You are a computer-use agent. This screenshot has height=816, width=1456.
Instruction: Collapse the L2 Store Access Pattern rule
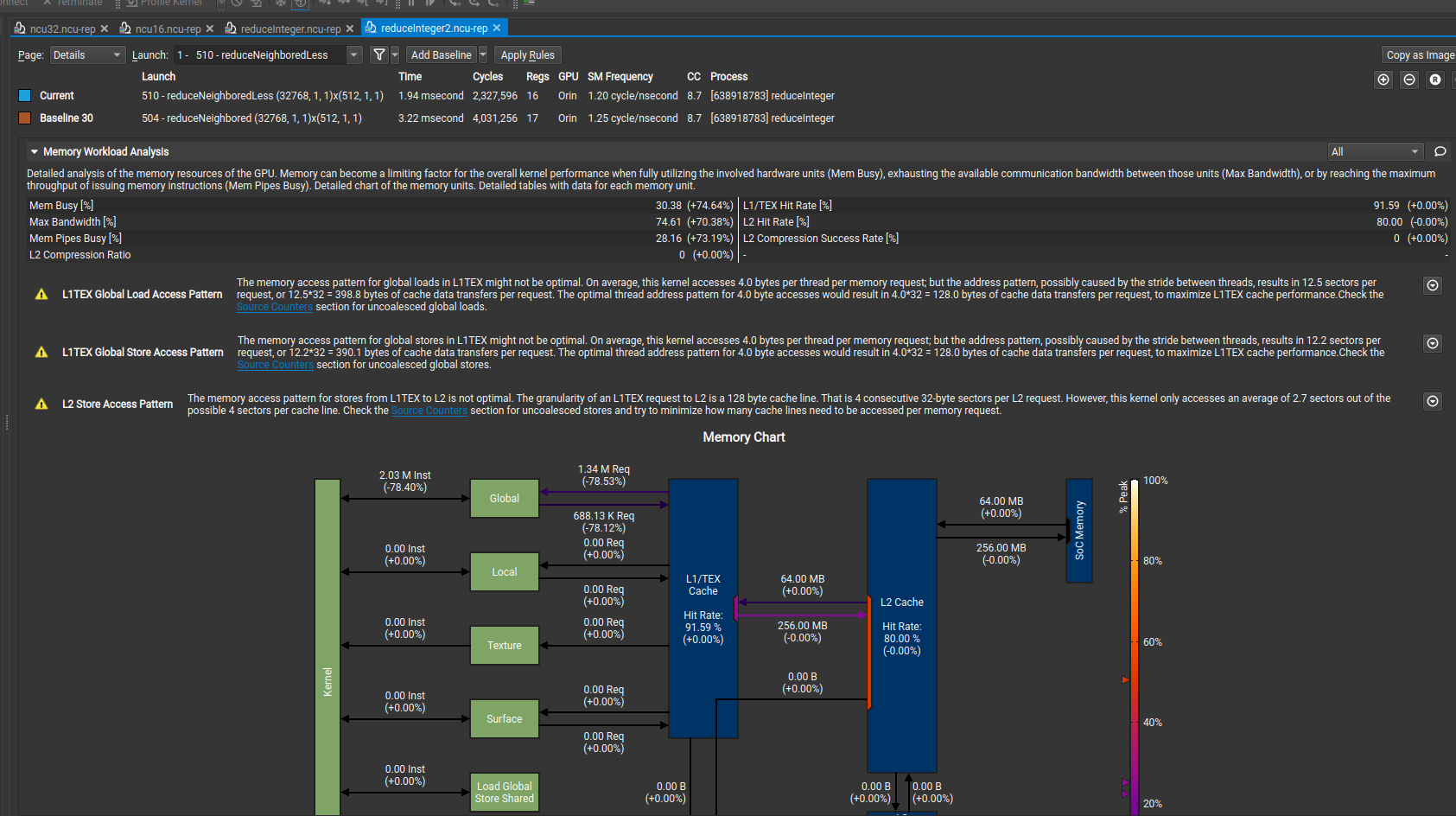tap(1433, 401)
